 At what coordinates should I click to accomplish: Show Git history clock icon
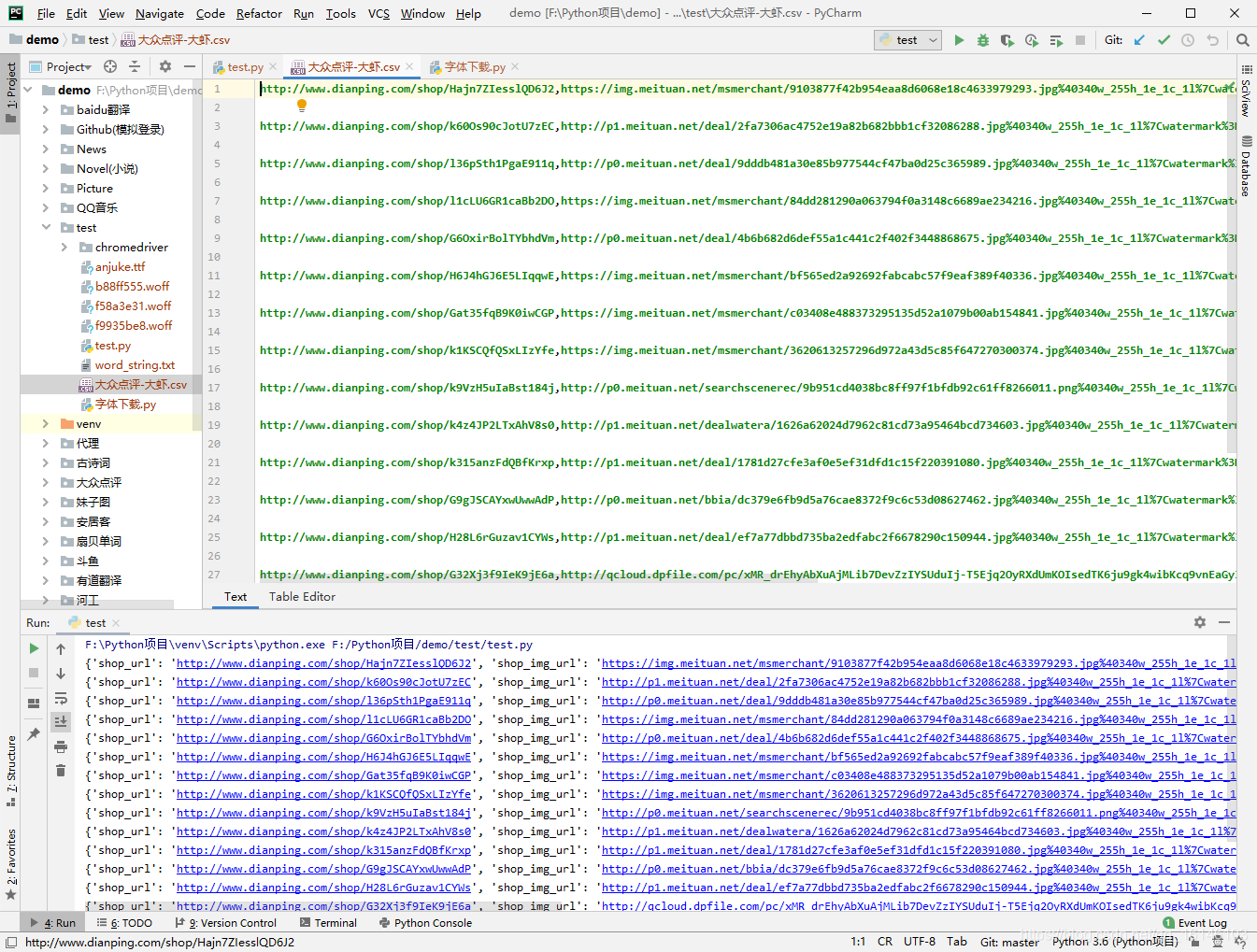pyautogui.click(x=1188, y=40)
